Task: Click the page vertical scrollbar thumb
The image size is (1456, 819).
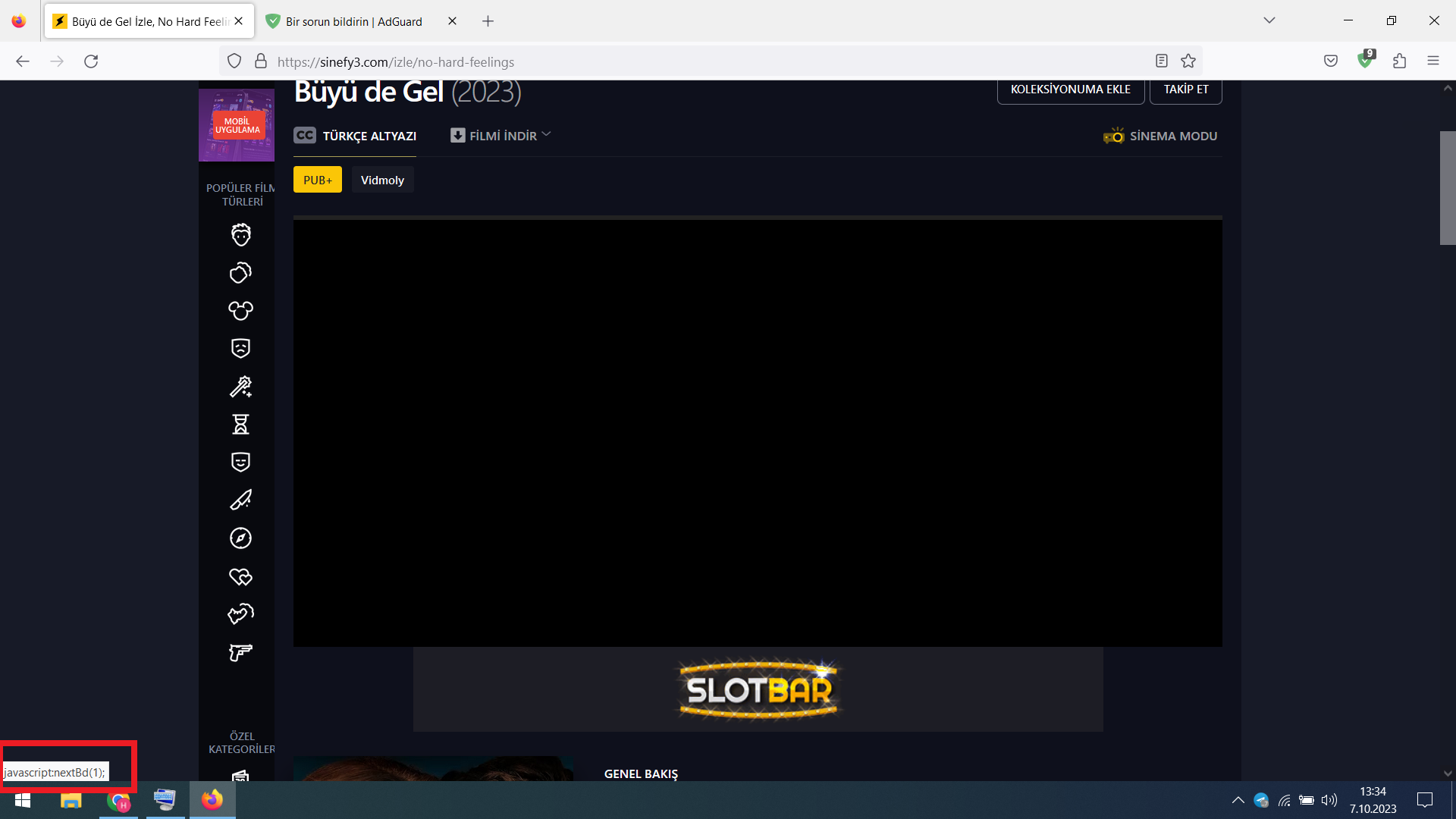Action: coord(1447,187)
